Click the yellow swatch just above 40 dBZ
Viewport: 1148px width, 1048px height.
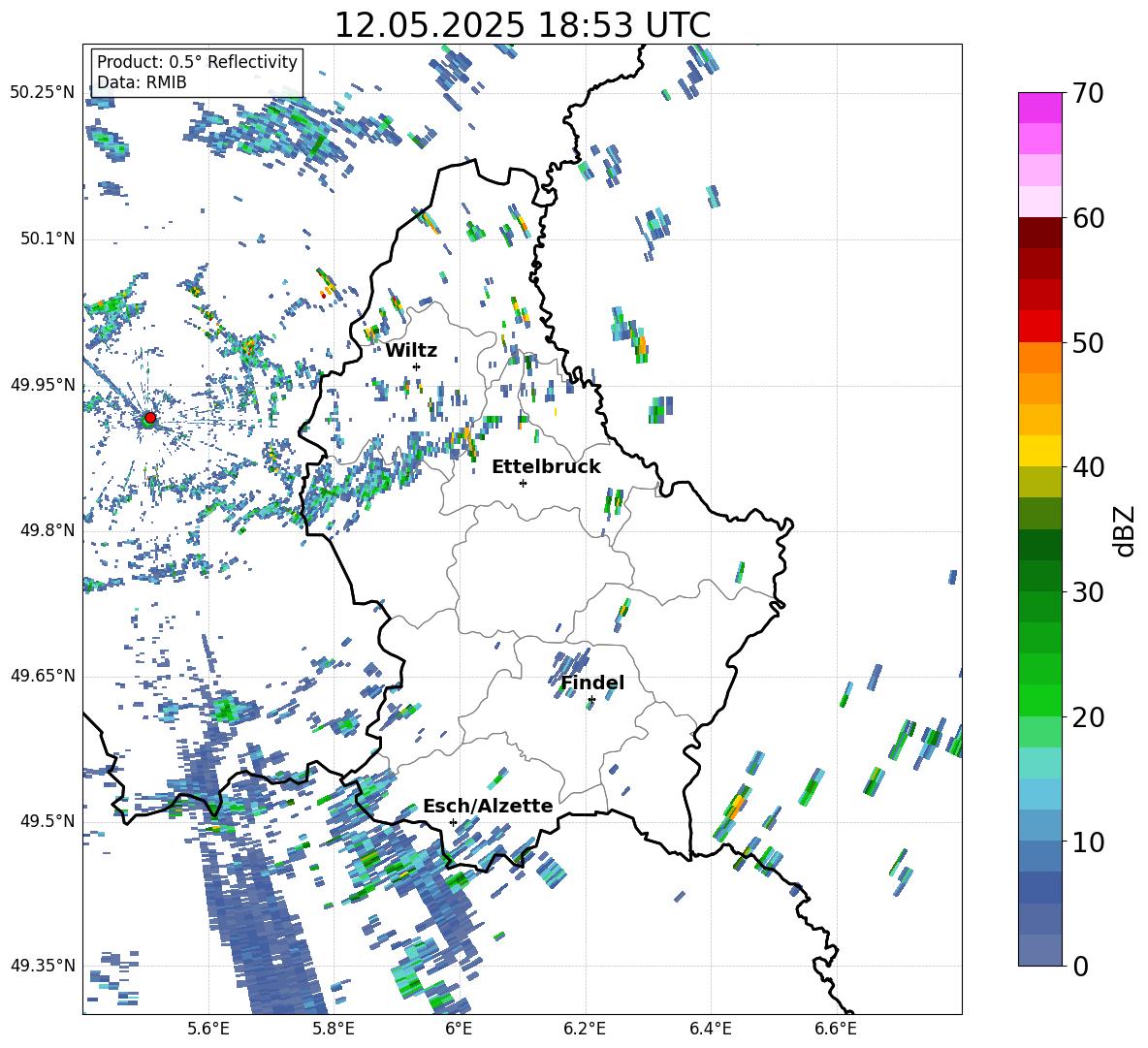point(1039,451)
